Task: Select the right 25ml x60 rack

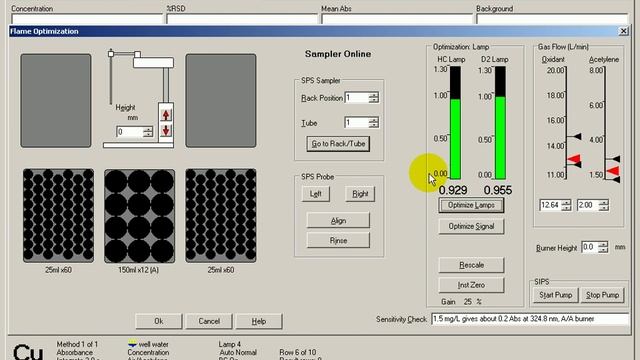Action: [221, 216]
